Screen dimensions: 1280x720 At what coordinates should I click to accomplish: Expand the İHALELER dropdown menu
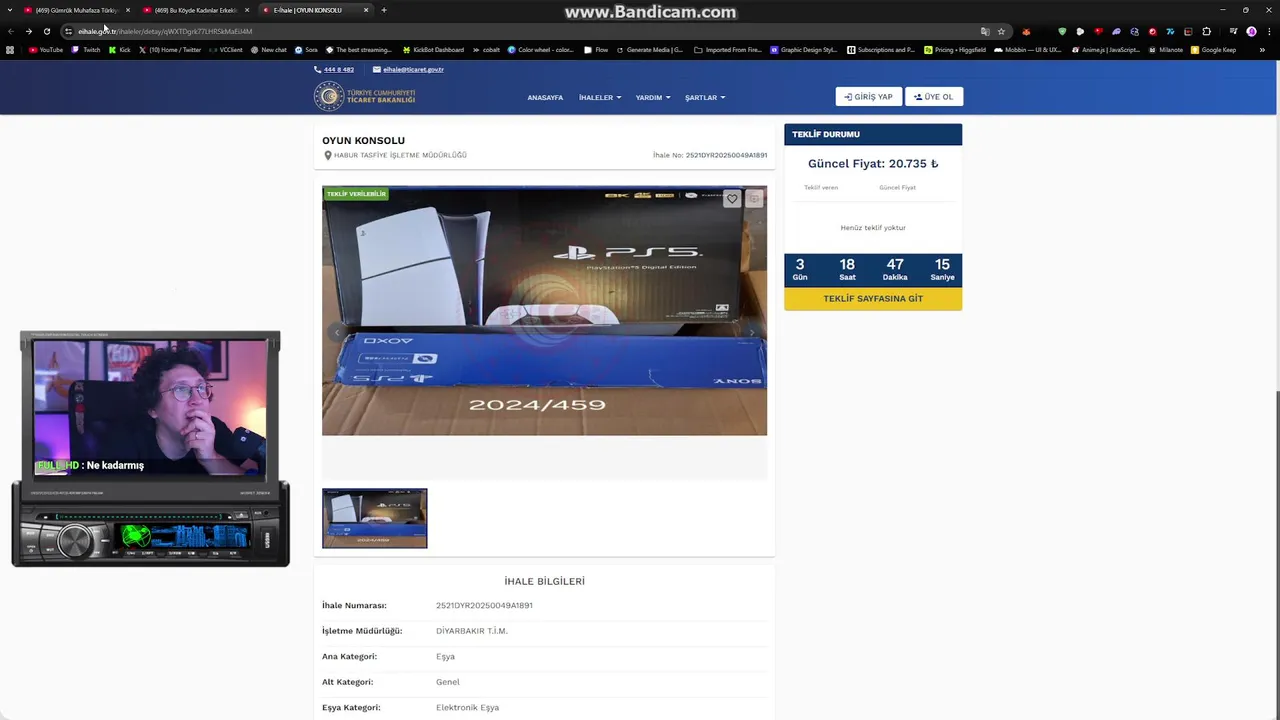(x=600, y=98)
